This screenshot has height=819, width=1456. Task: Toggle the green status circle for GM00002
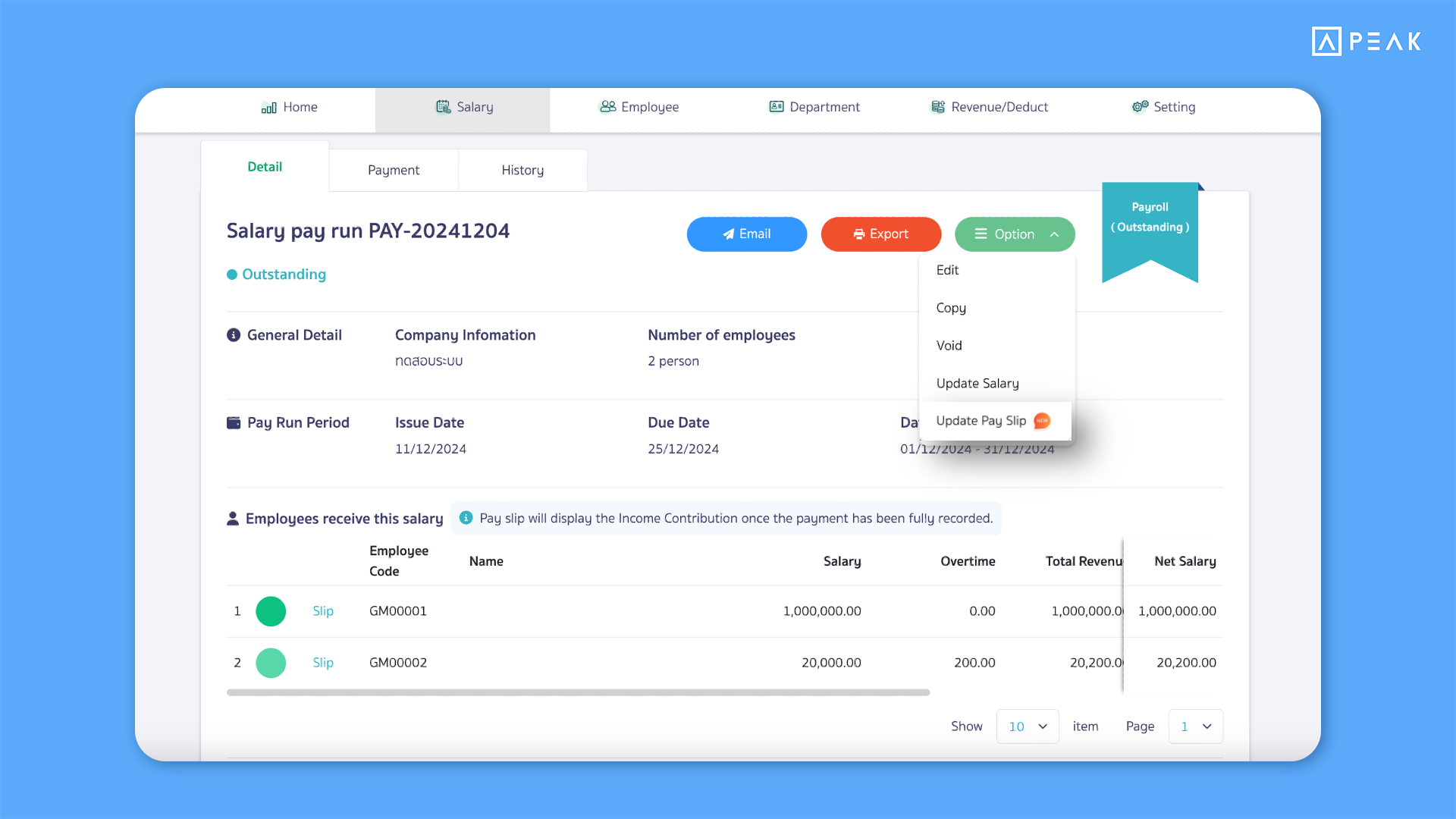click(271, 662)
